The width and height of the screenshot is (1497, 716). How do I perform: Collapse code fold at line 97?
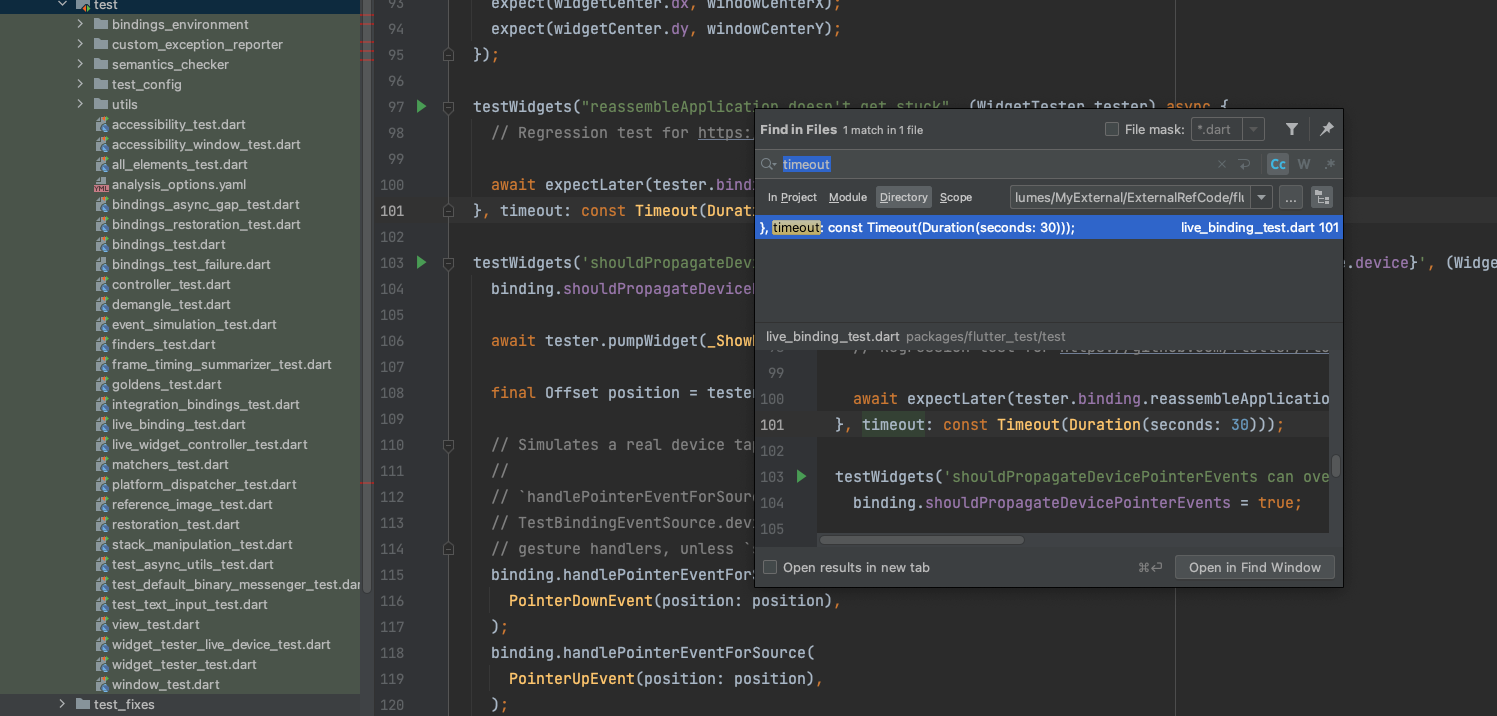pyautogui.click(x=448, y=106)
